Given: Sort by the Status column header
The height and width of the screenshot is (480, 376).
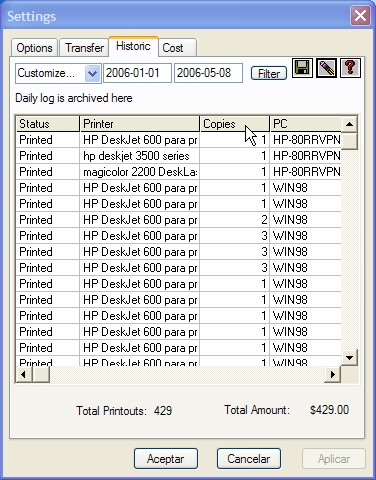Looking at the screenshot, I should point(48,124).
